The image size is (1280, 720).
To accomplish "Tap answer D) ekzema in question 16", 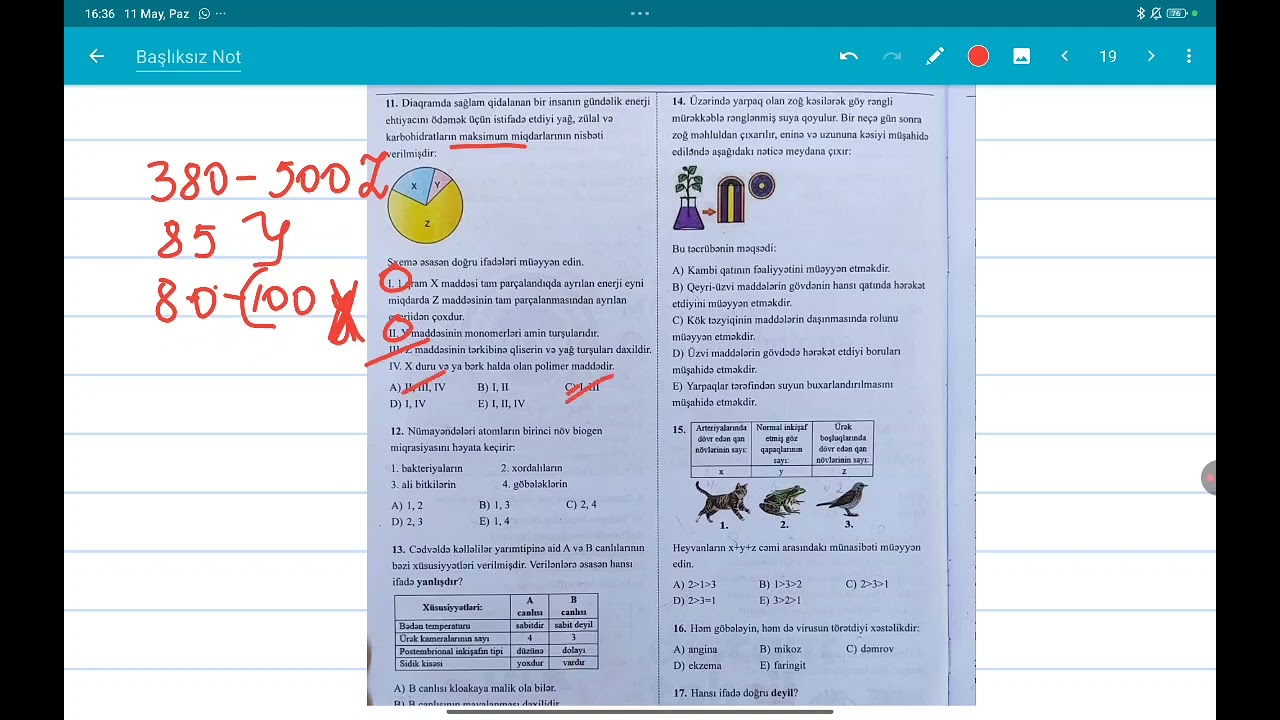I will [697, 665].
